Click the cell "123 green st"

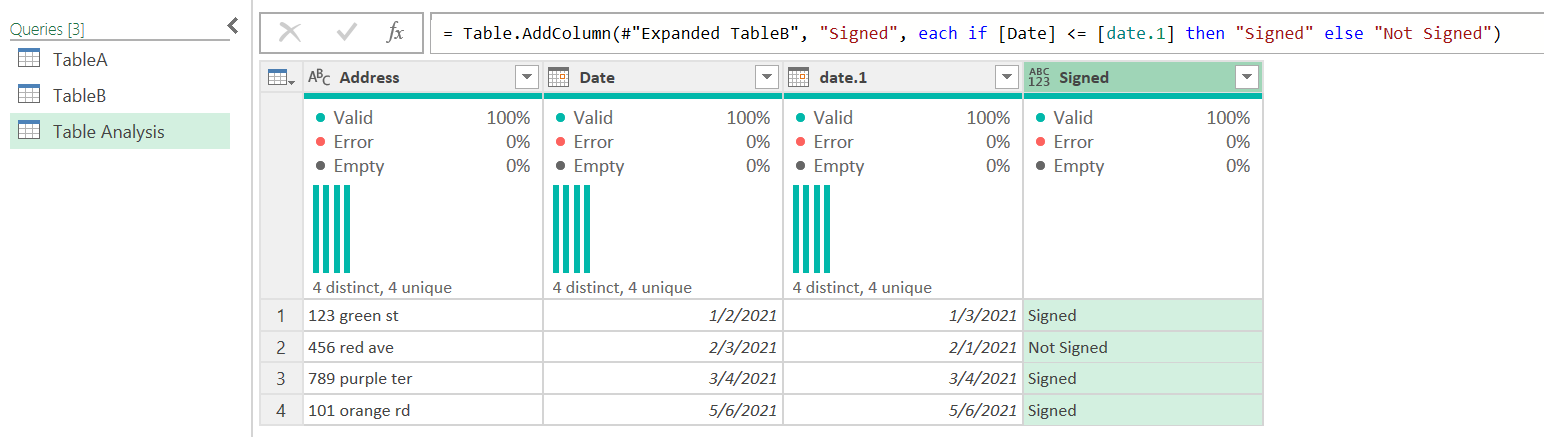(x=423, y=315)
